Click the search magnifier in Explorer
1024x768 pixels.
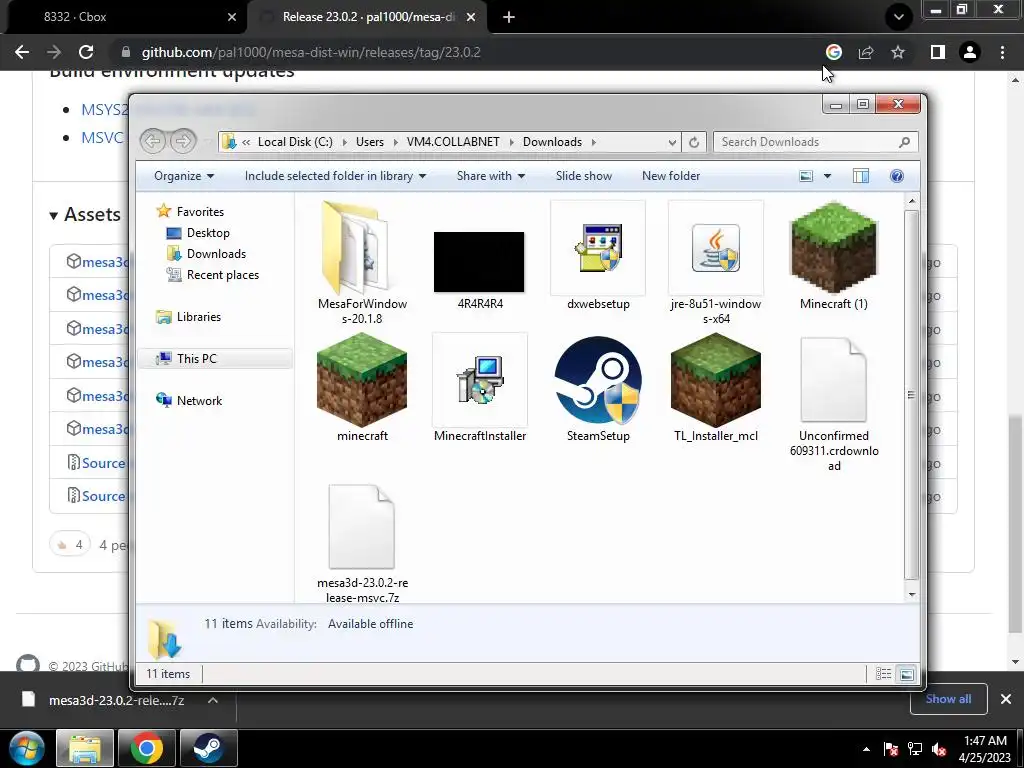(x=904, y=142)
